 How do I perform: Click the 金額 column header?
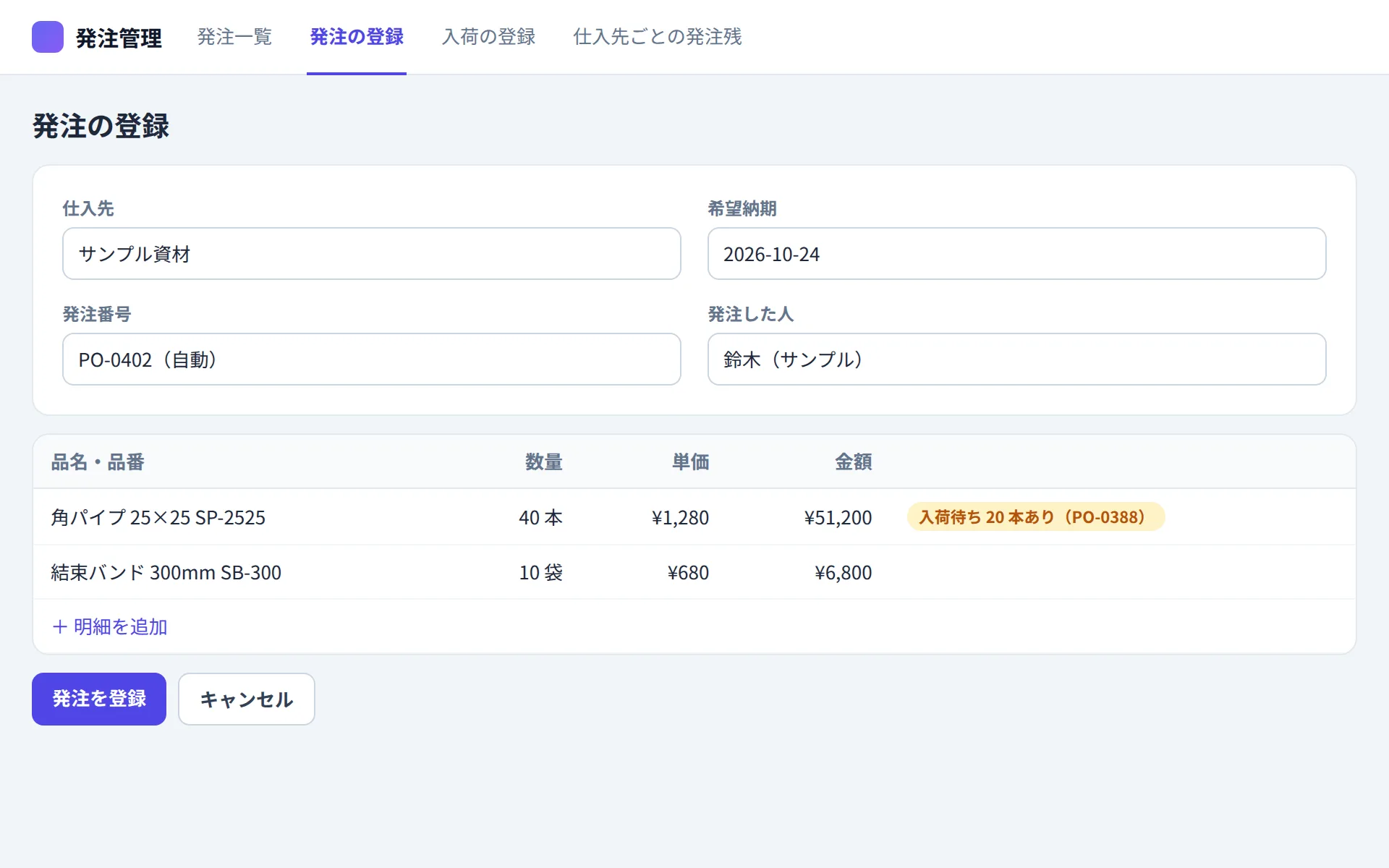click(x=854, y=461)
